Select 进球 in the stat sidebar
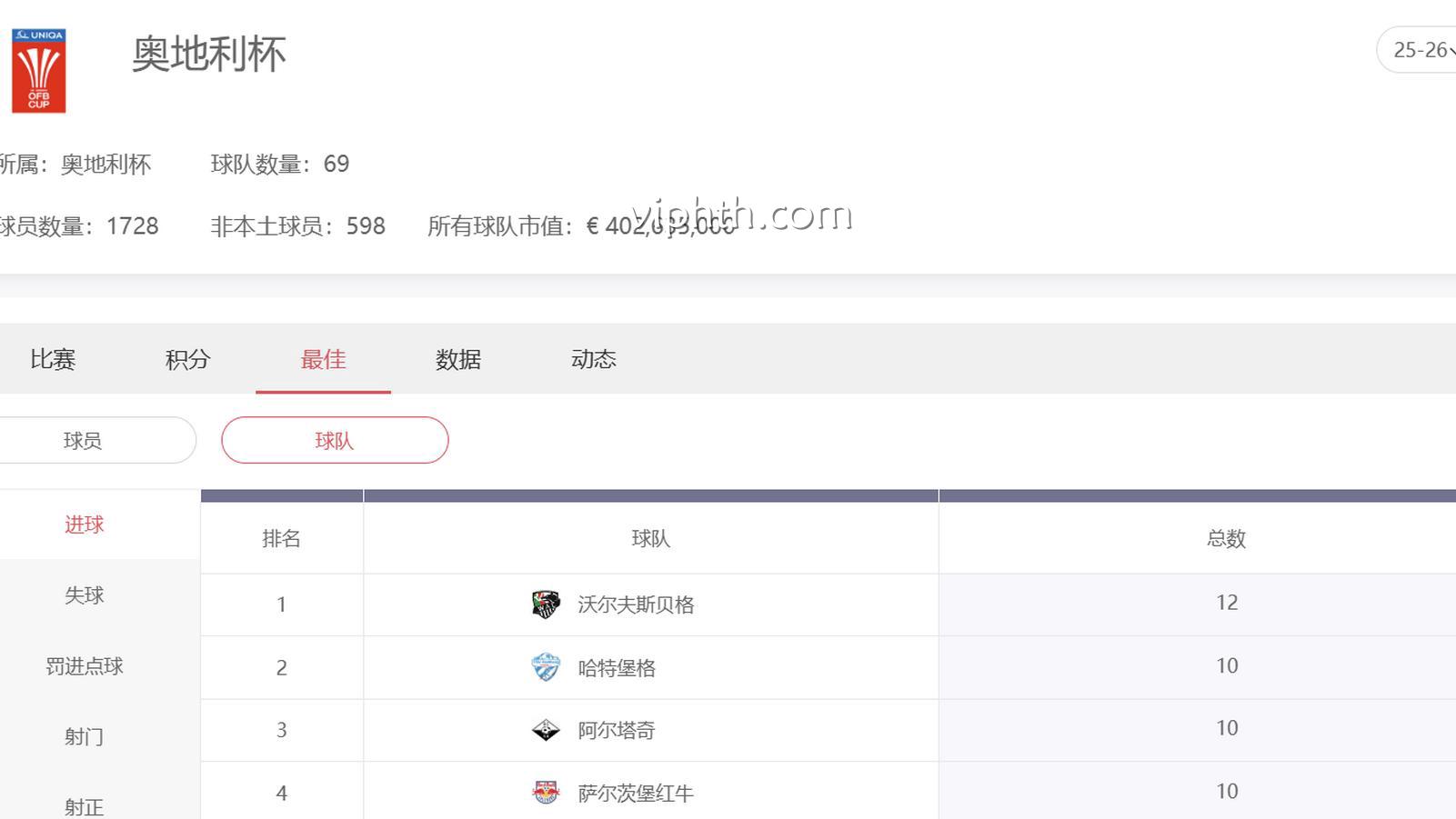1456x819 pixels. click(x=84, y=524)
